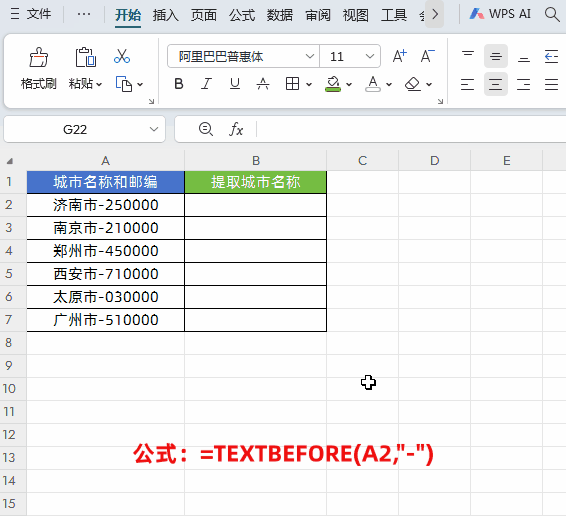The width and height of the screenshot is (566, 516).
Task: Align text right
Action: pyautogui.click(x=524, y=84)
